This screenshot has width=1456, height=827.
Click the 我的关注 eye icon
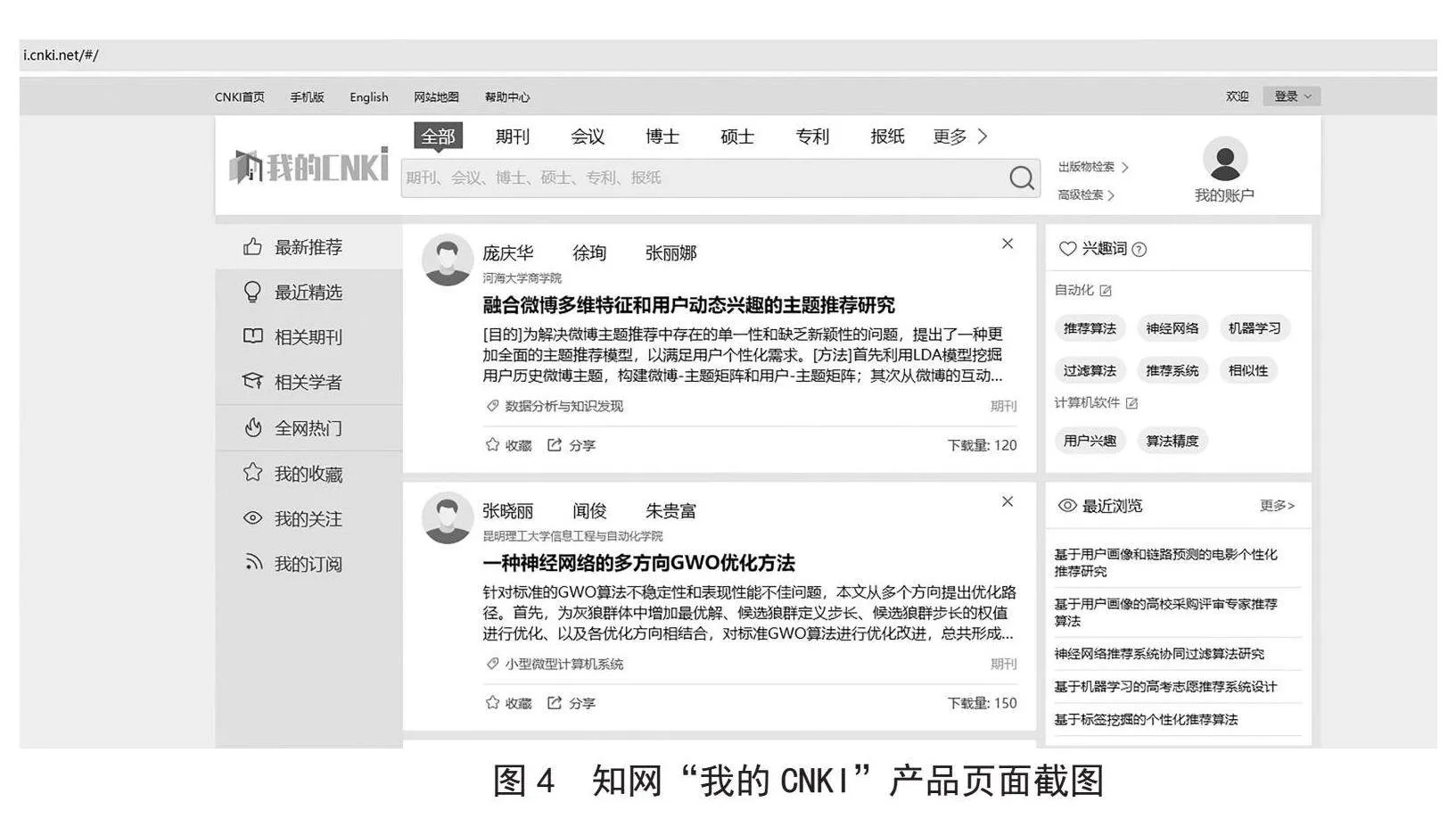(x=252, y=518)
